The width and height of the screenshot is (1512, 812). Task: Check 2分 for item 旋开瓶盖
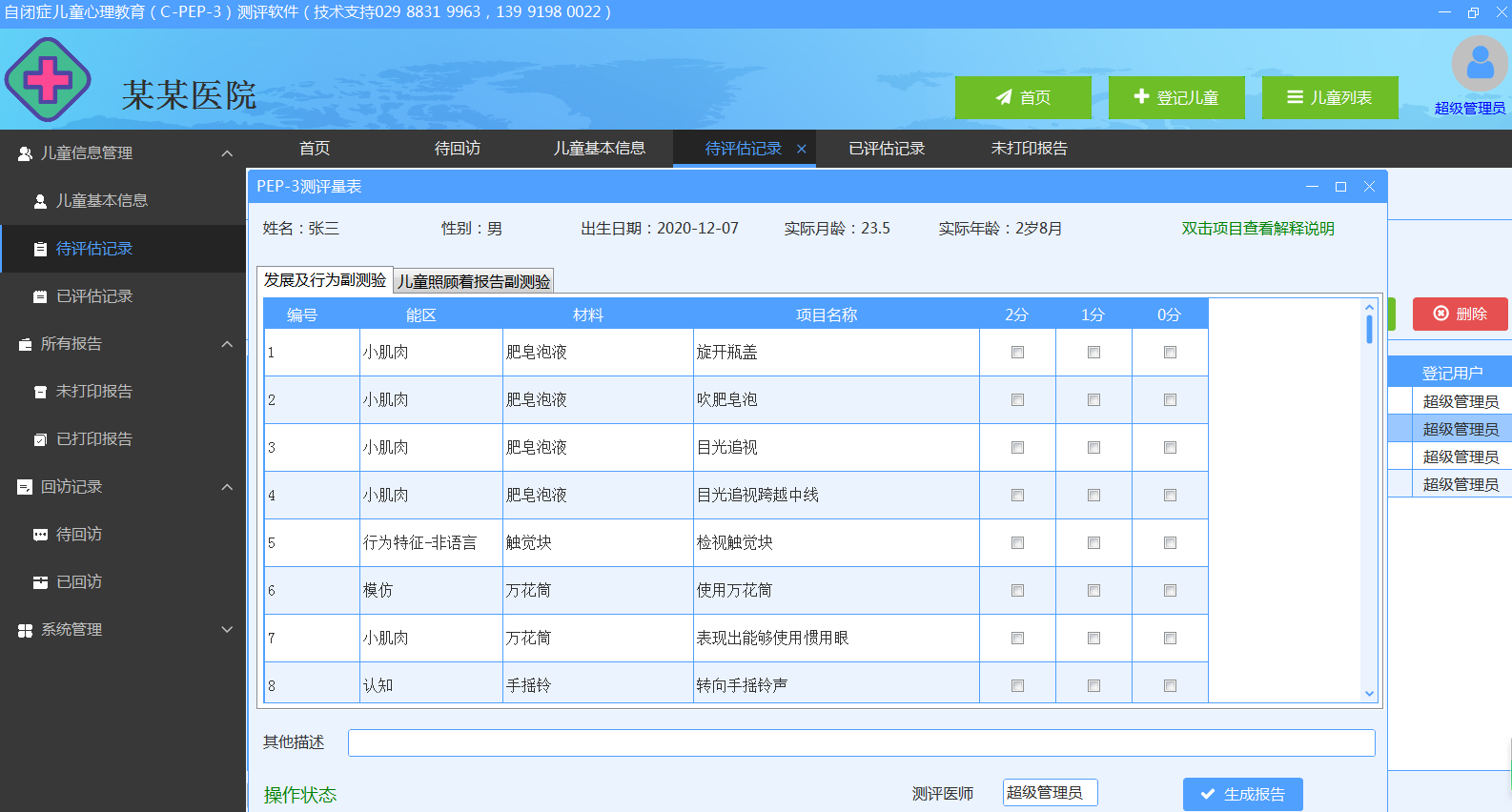pyautogui.click(x=1017, y=353)
